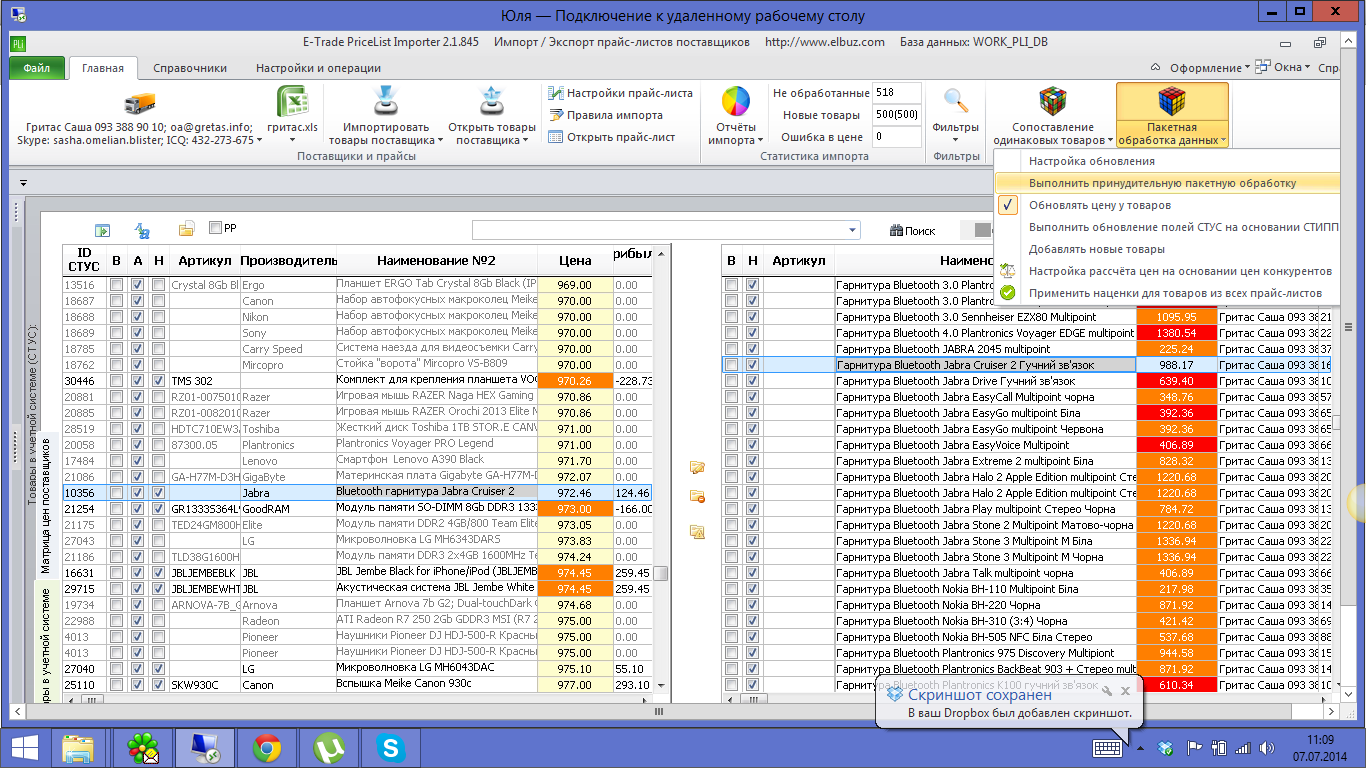This screenshot has height=768, width=1366.
Task: Click the top folder-edit icon between grids
Action: click(x=697, y=467)
